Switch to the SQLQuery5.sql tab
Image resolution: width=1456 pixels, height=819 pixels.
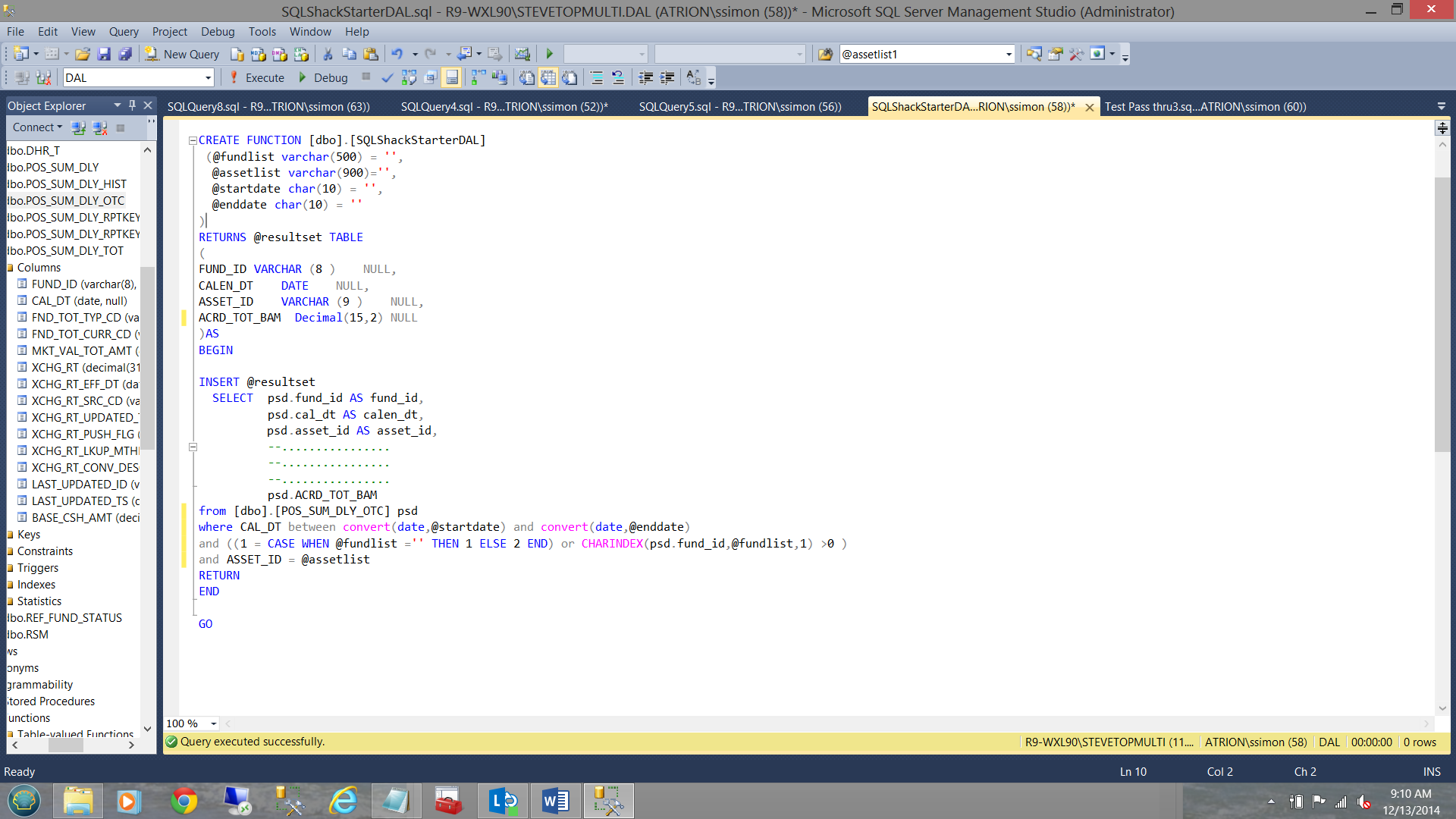[x=739, y=107]
